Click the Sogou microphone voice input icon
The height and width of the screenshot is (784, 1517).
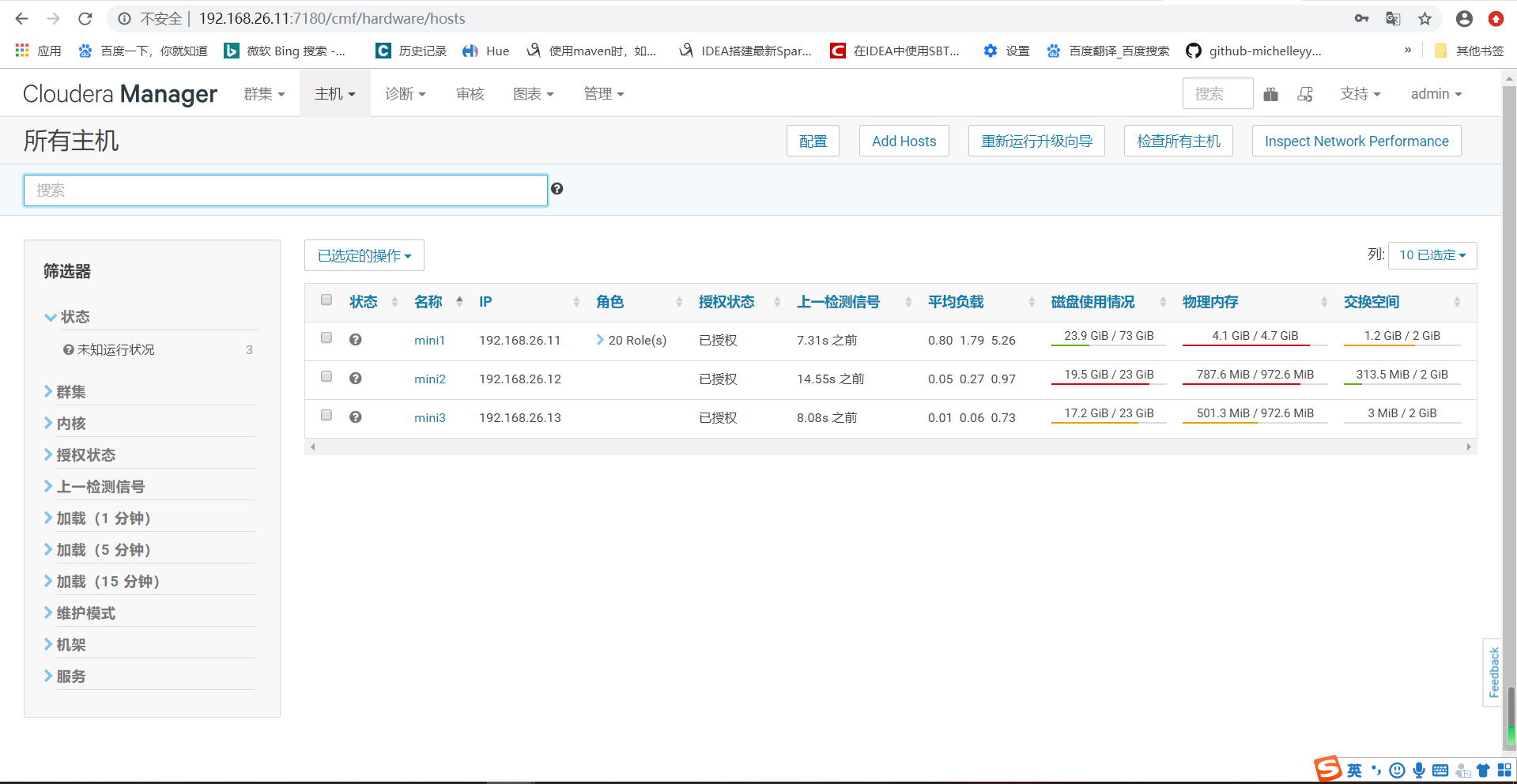point(1419,771)
